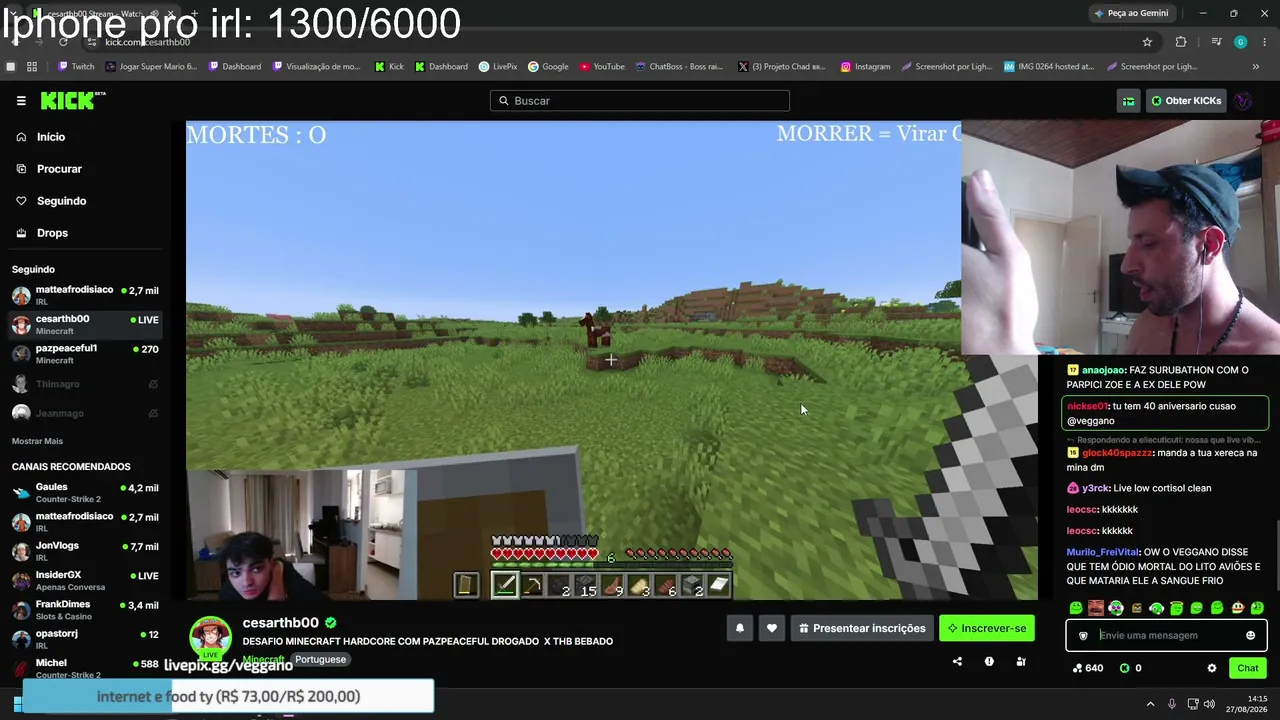
Task: Open the Google bookmark
Action: tap(548, 67)
